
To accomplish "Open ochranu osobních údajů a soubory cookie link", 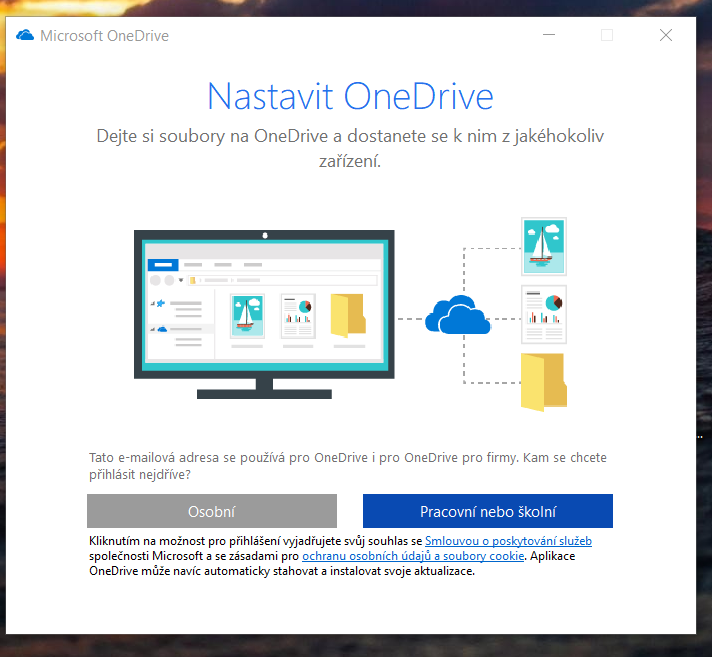I will pyautogui.click(x=413, y=556).
